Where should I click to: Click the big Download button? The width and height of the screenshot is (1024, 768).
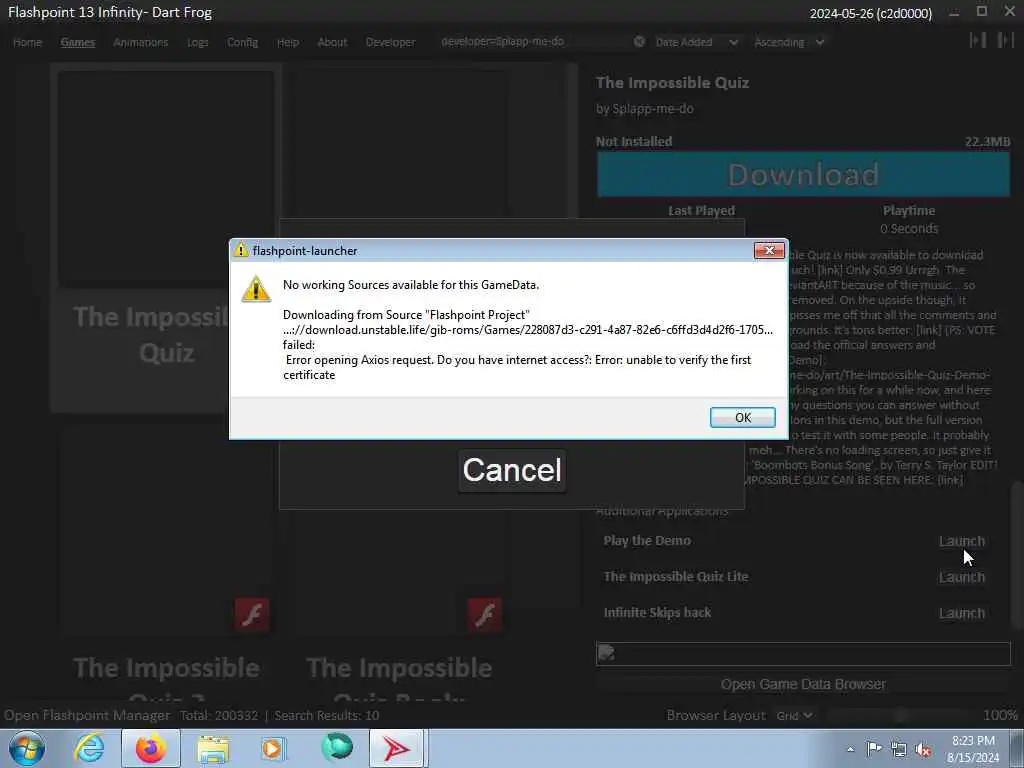tap(803, 174)
